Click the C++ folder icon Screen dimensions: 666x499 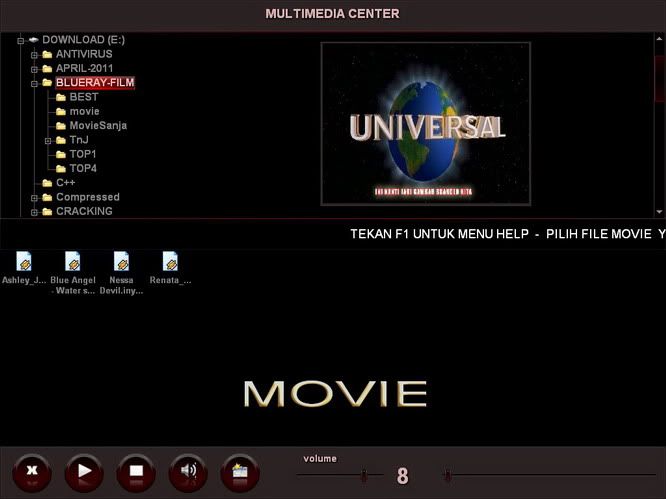[x=47, y=183]
